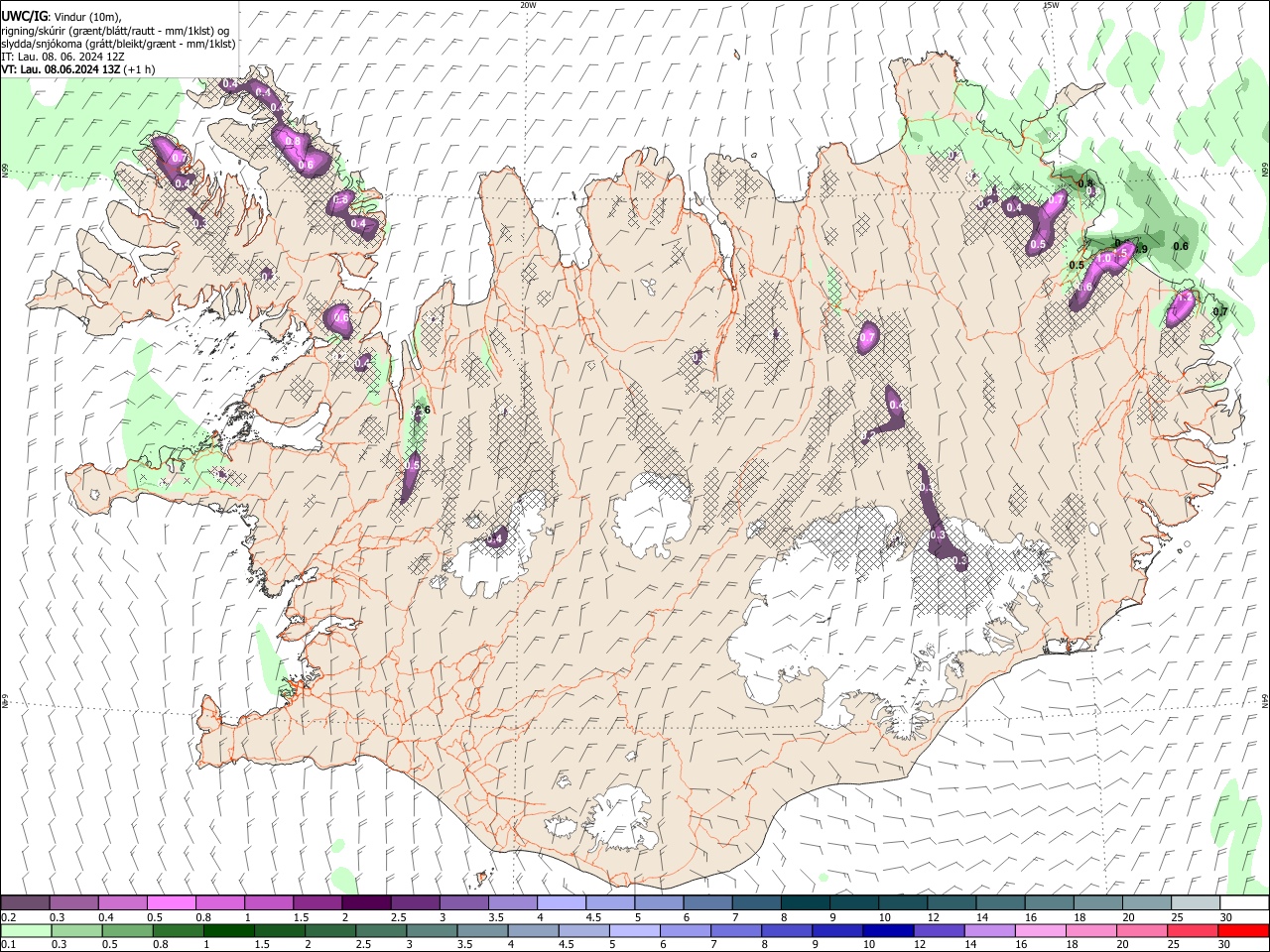Click the 0.2 label under the snow scale
The height and width of the screenshot is (952, 1270).
coord(8,917)
